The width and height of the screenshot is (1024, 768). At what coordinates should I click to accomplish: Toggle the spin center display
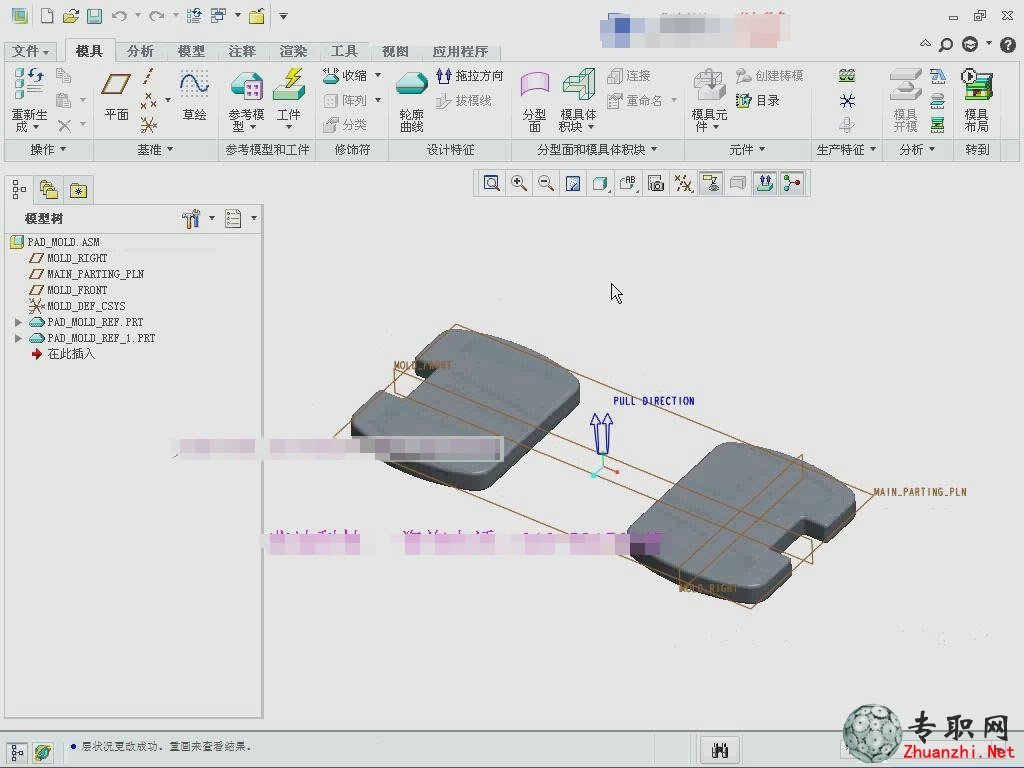pos(792,184)
